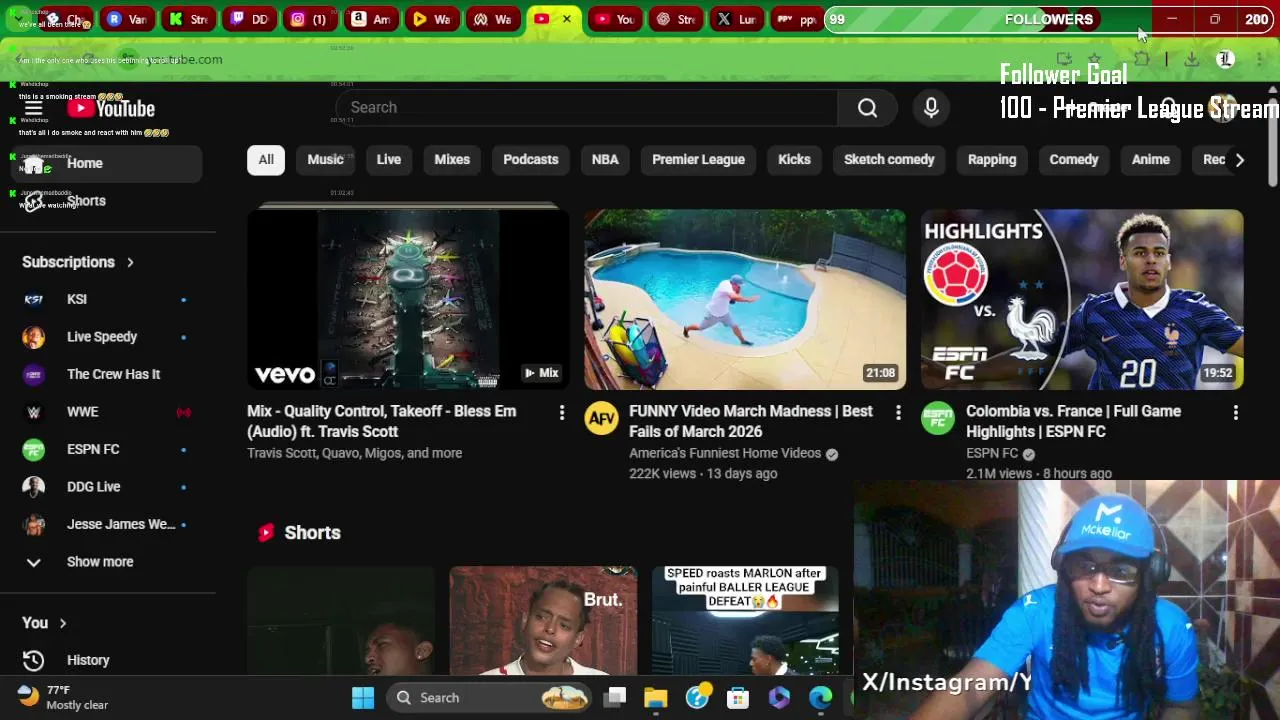
Task: Open the SPEED roasts MARLON short
Action: [745, 620]
